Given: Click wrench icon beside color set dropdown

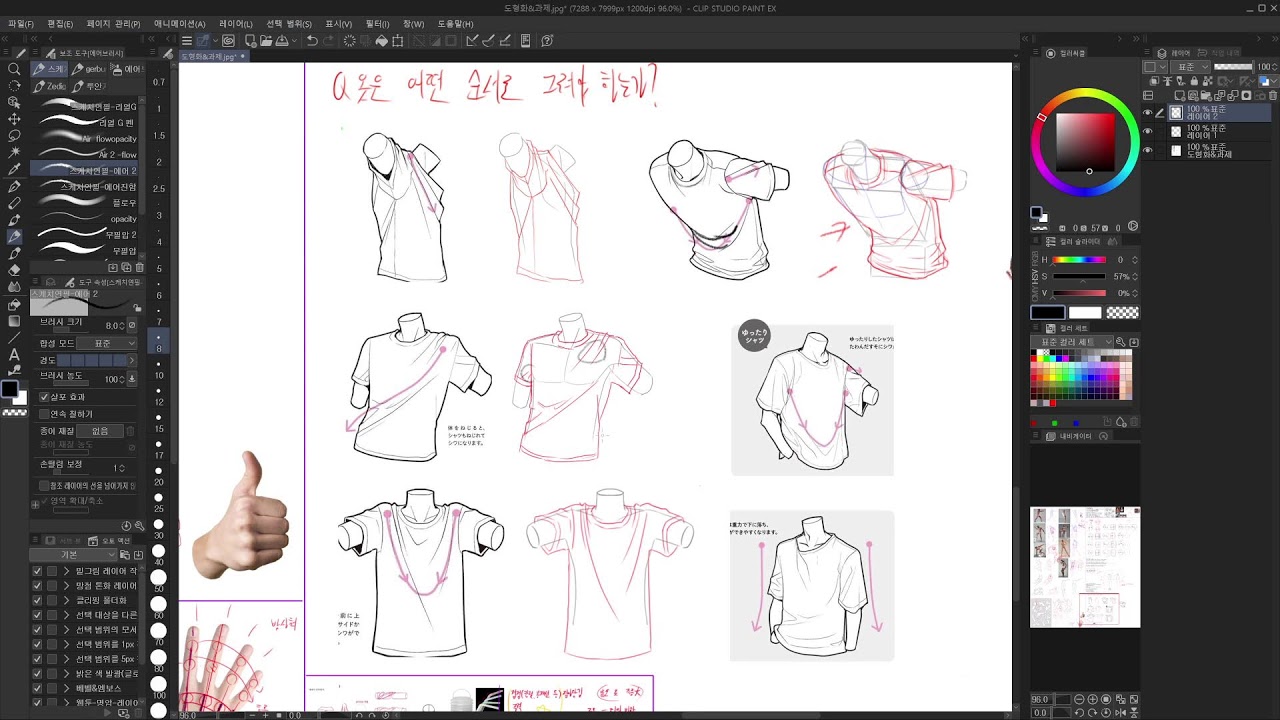Looking at the screenshot, I should pos(1121,342).
